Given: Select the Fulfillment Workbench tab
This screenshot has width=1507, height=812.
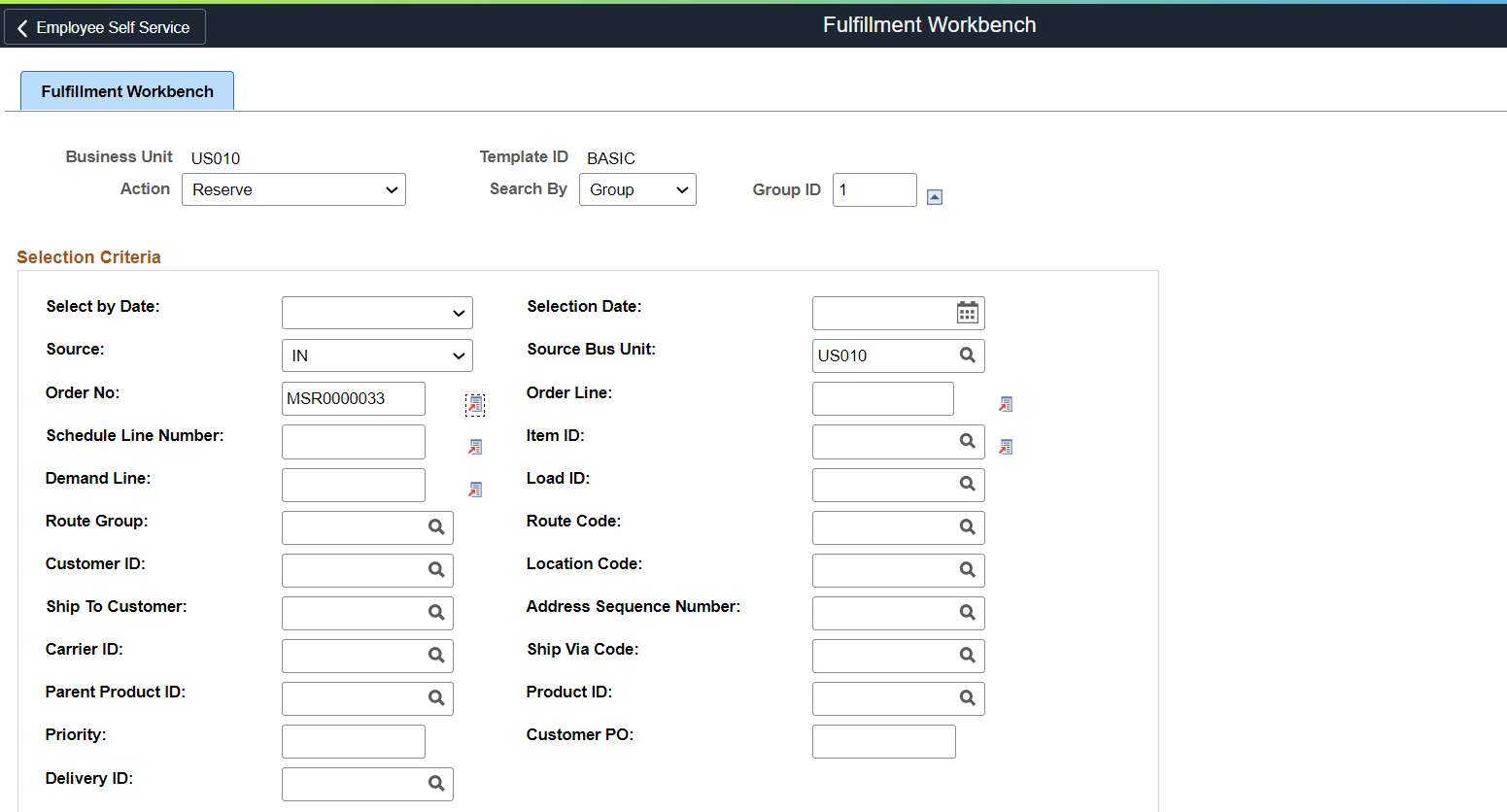Looking at the screenshot, I should [x=127, y=91].
